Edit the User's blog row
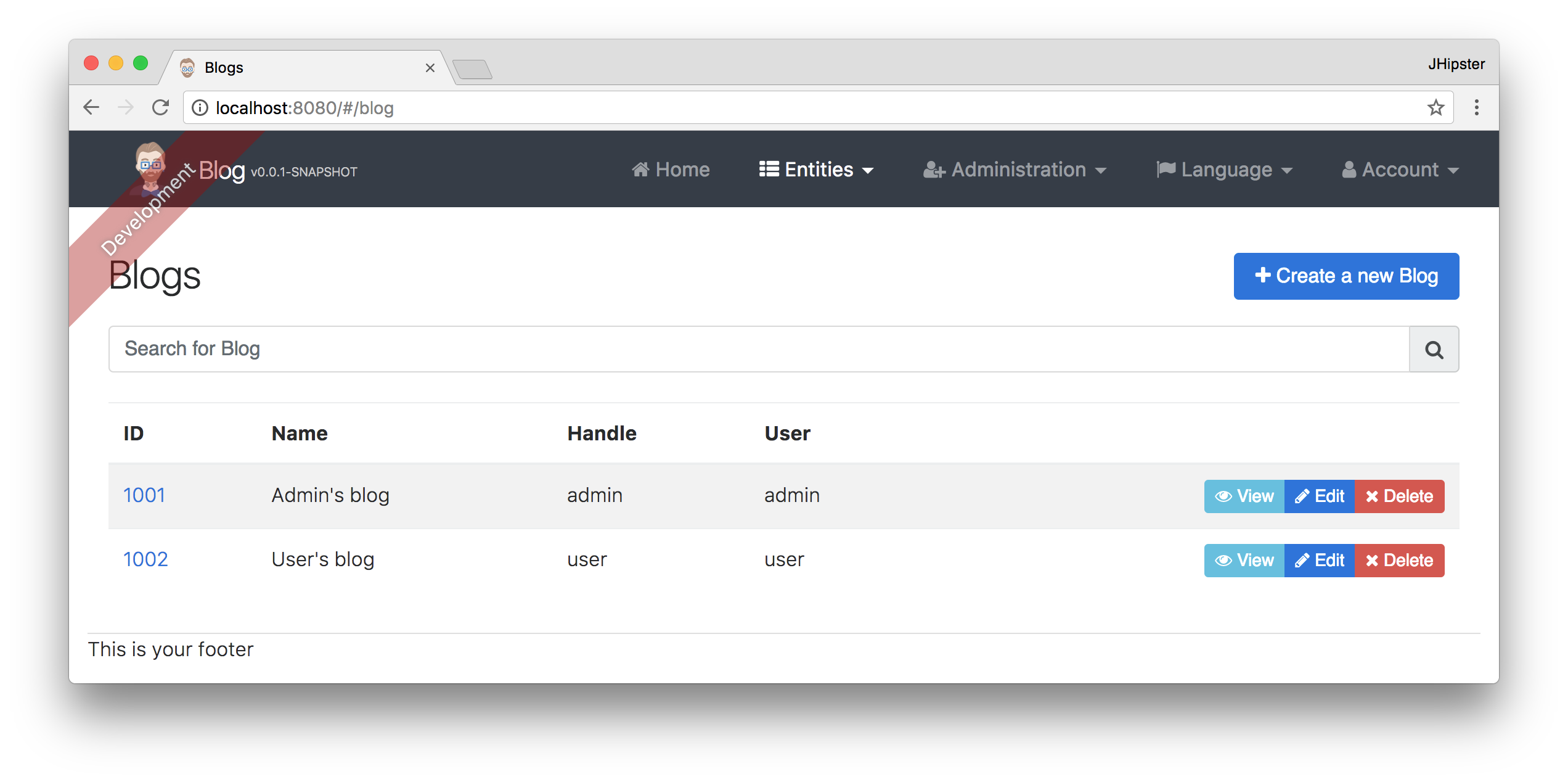Viewport: 1568px width, 782px height. (1319, 561)
